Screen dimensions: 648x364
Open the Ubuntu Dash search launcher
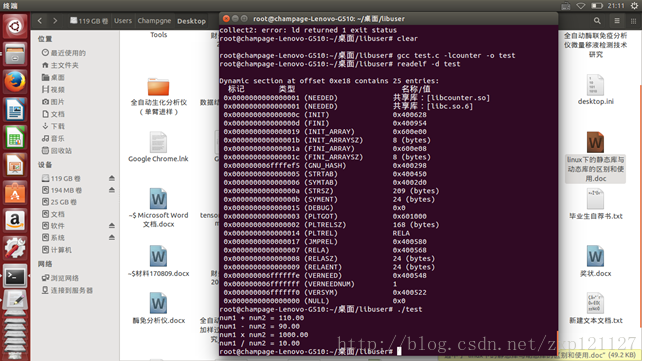(x=15, y=26)
